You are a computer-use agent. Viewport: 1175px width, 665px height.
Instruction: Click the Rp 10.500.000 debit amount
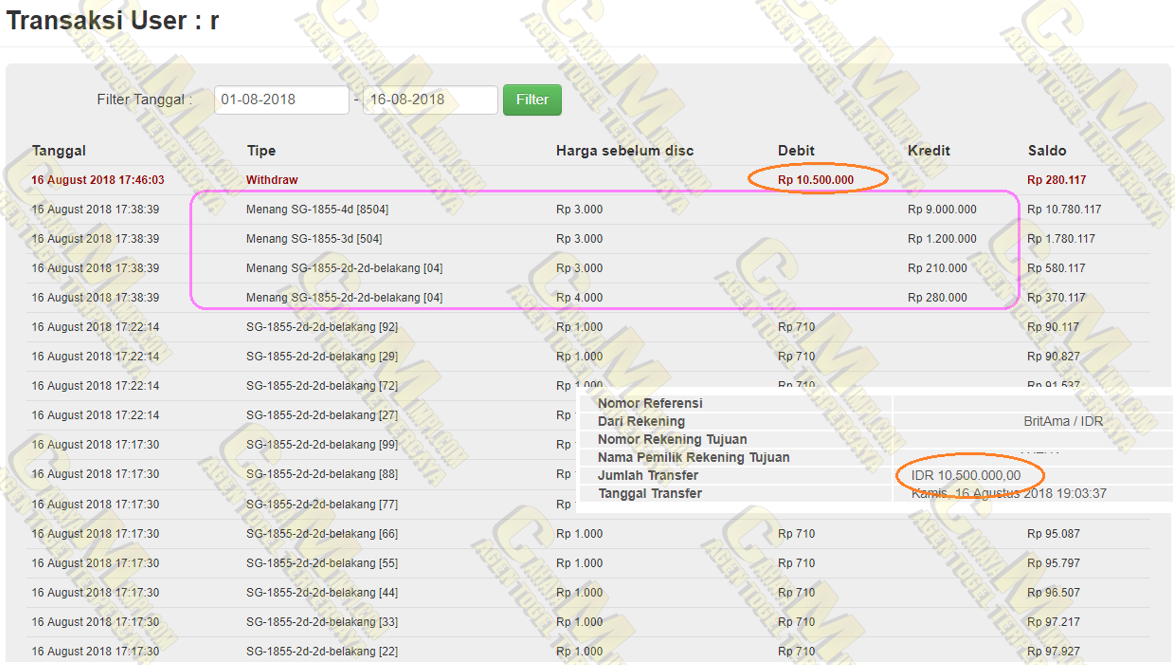coord(816,180)
